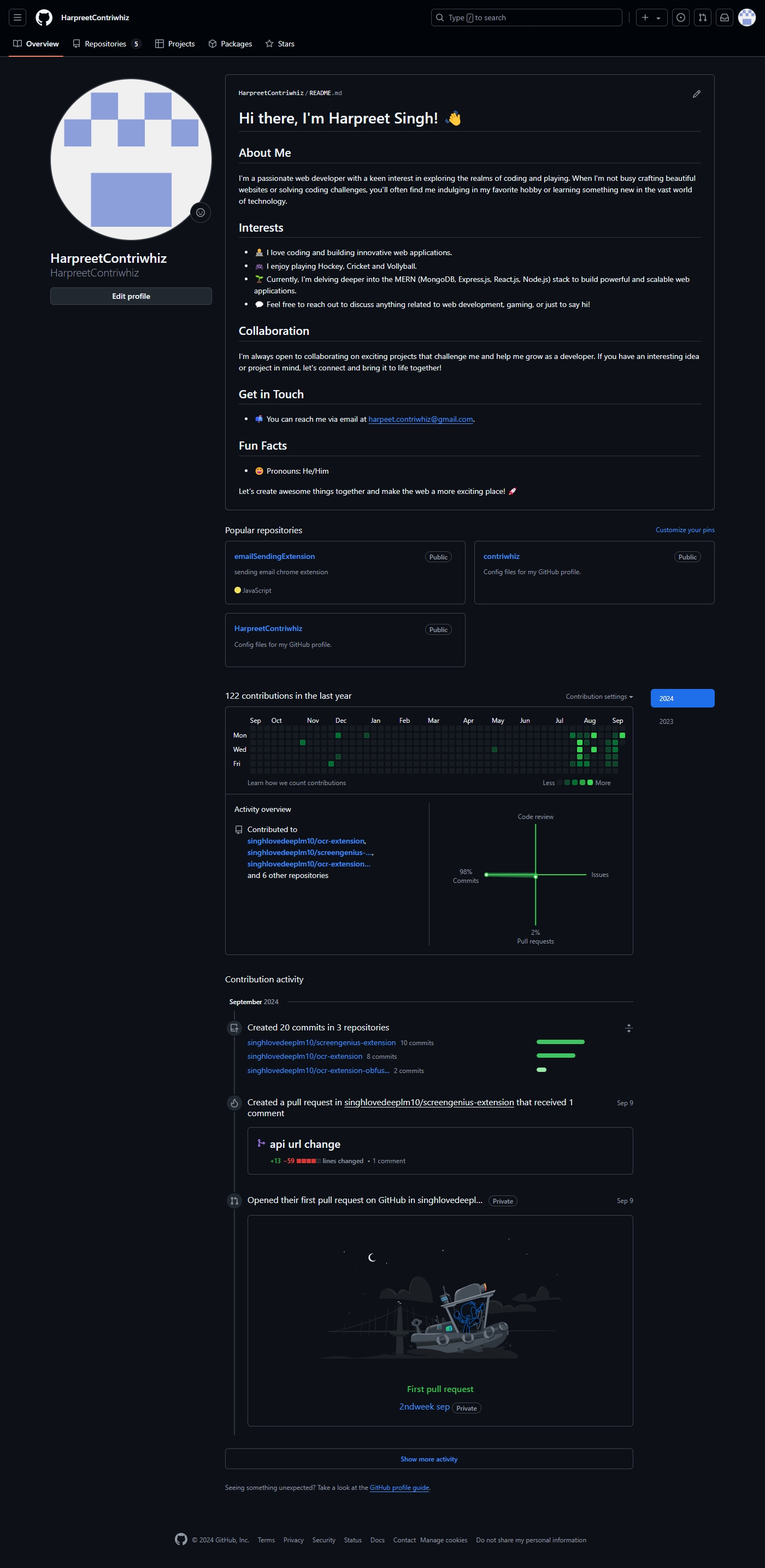The image size is (765, 1568).
Task: Open the footer Status link
Action: click(352, 1541)
